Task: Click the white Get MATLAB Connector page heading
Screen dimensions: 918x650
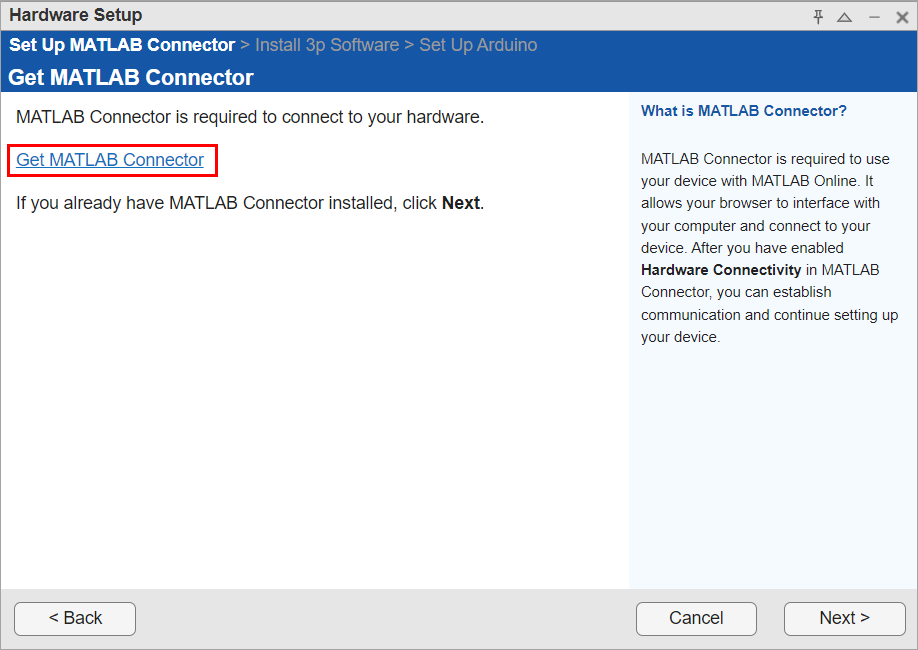Action: [131, 77]
